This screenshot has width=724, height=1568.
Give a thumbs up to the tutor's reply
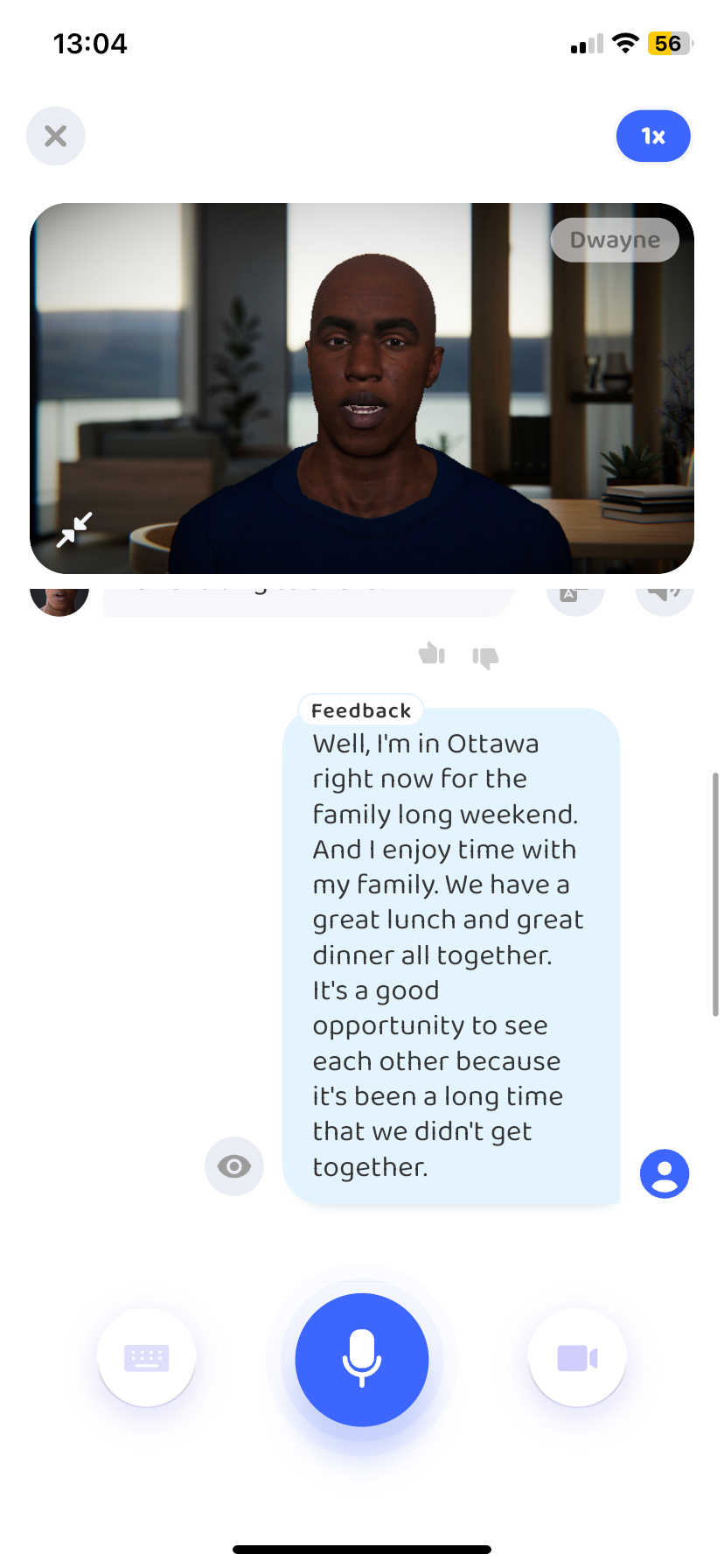pos(432,654)
